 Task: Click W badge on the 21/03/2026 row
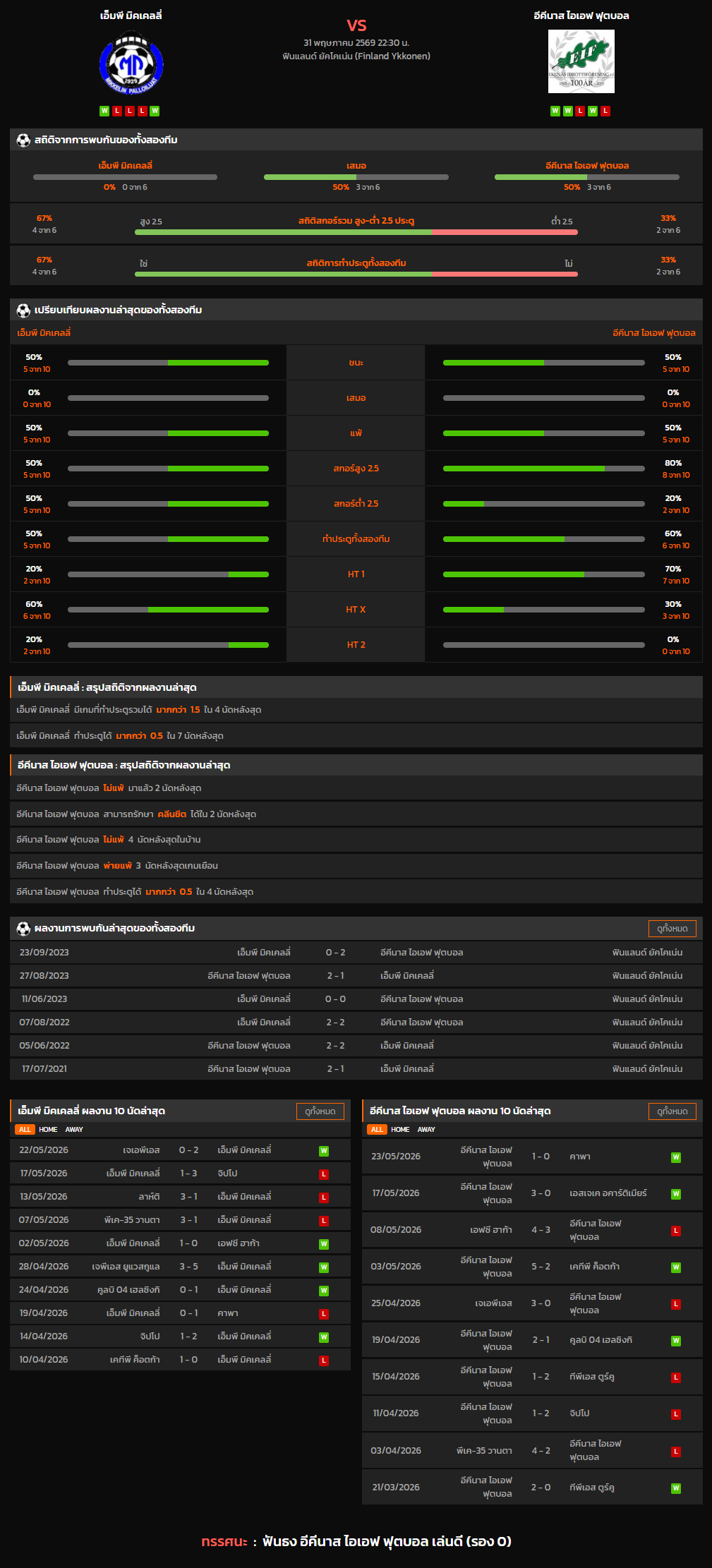[676, 1488]
